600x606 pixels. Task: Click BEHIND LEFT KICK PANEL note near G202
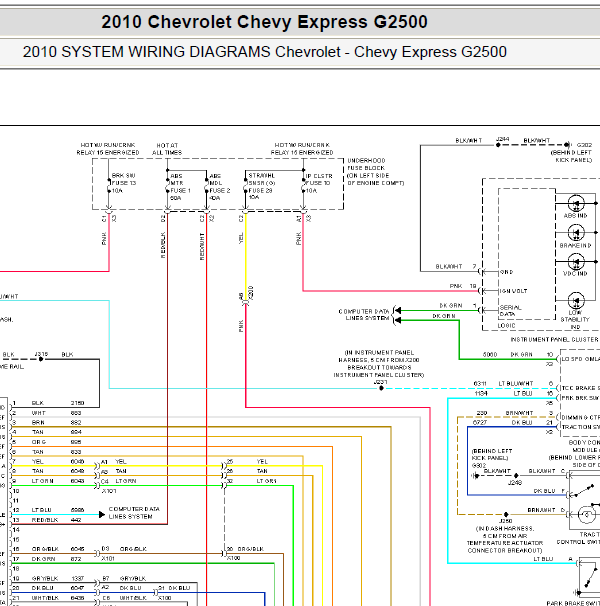tap(571, 156)
